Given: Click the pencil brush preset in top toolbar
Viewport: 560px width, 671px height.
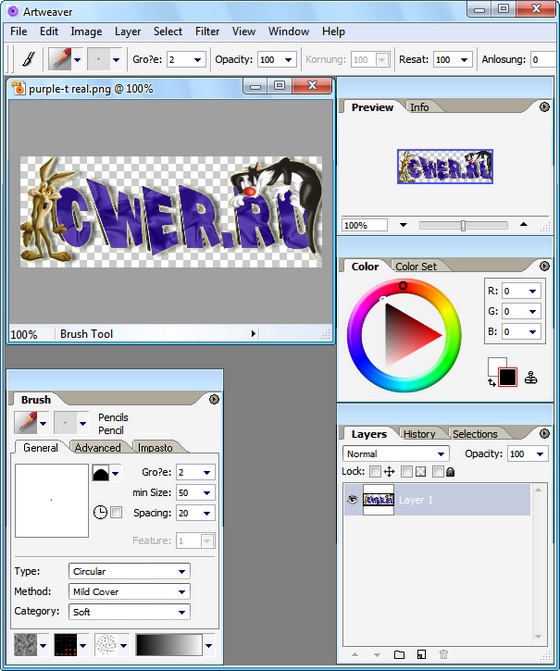Looking at the screenshot, I should (59, 59).
